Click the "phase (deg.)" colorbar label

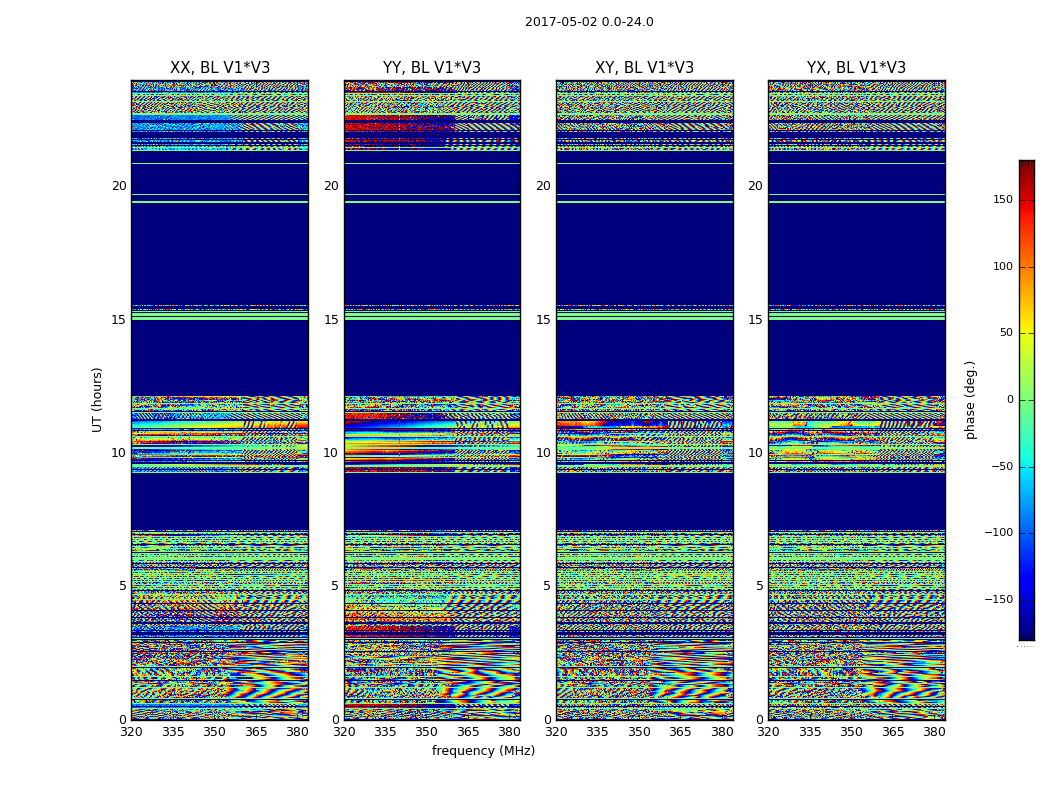click(970, 399)
